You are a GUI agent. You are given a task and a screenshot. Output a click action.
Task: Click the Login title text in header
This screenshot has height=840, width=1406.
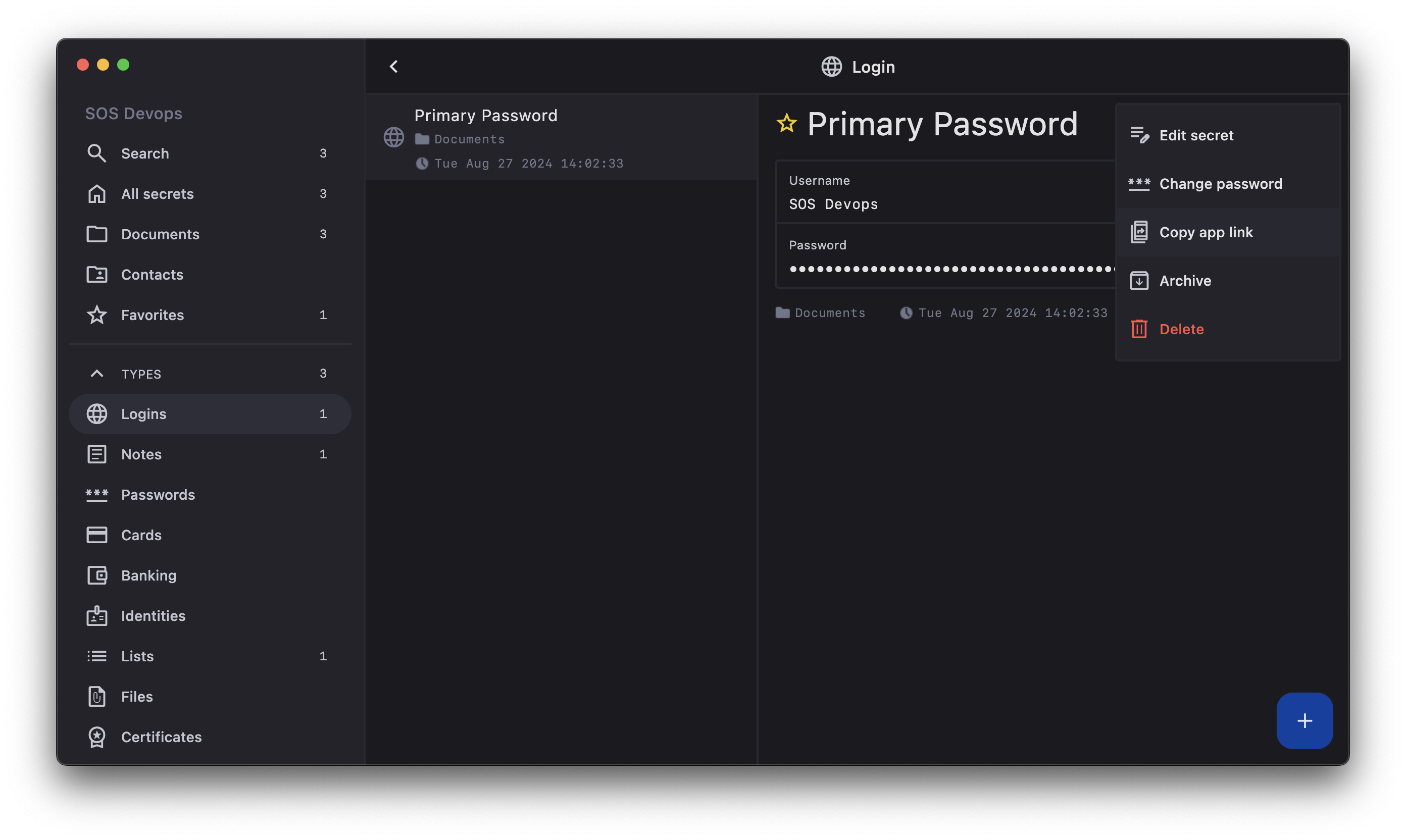point(873,67)
